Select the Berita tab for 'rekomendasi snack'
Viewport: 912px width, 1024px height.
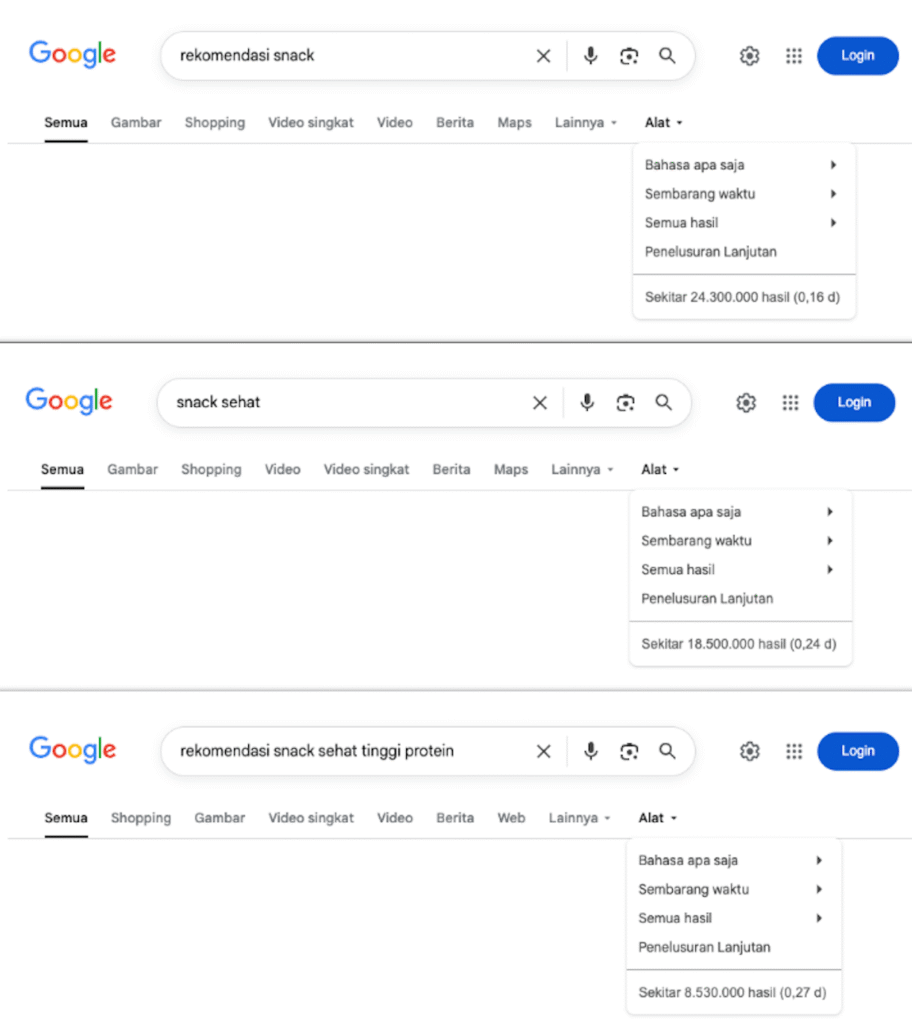(455, 122)
